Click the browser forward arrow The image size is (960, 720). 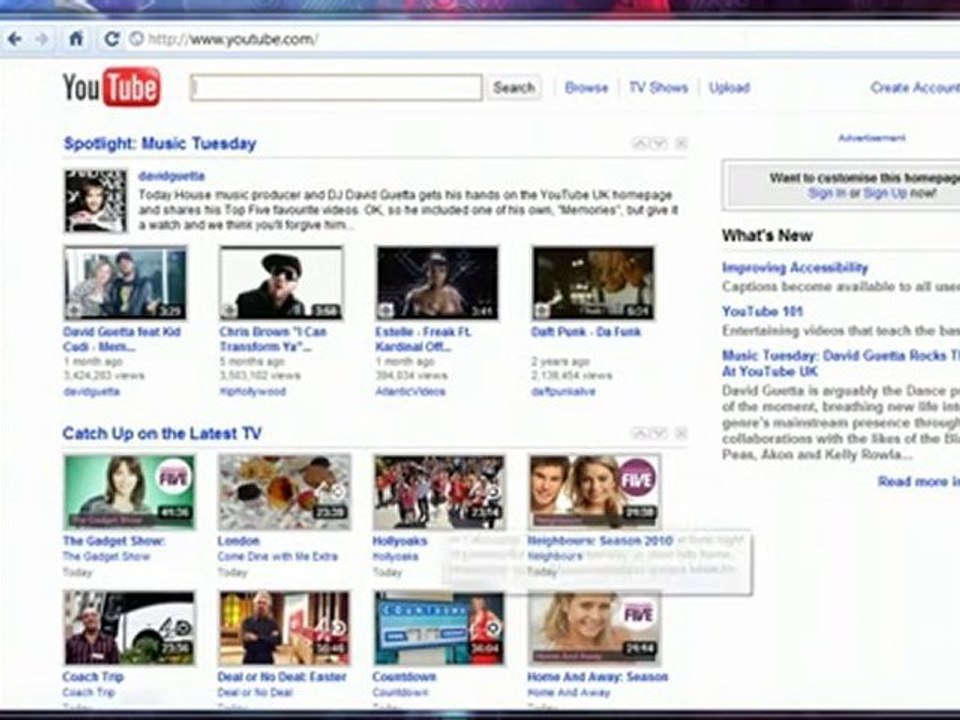click(42, 40)
